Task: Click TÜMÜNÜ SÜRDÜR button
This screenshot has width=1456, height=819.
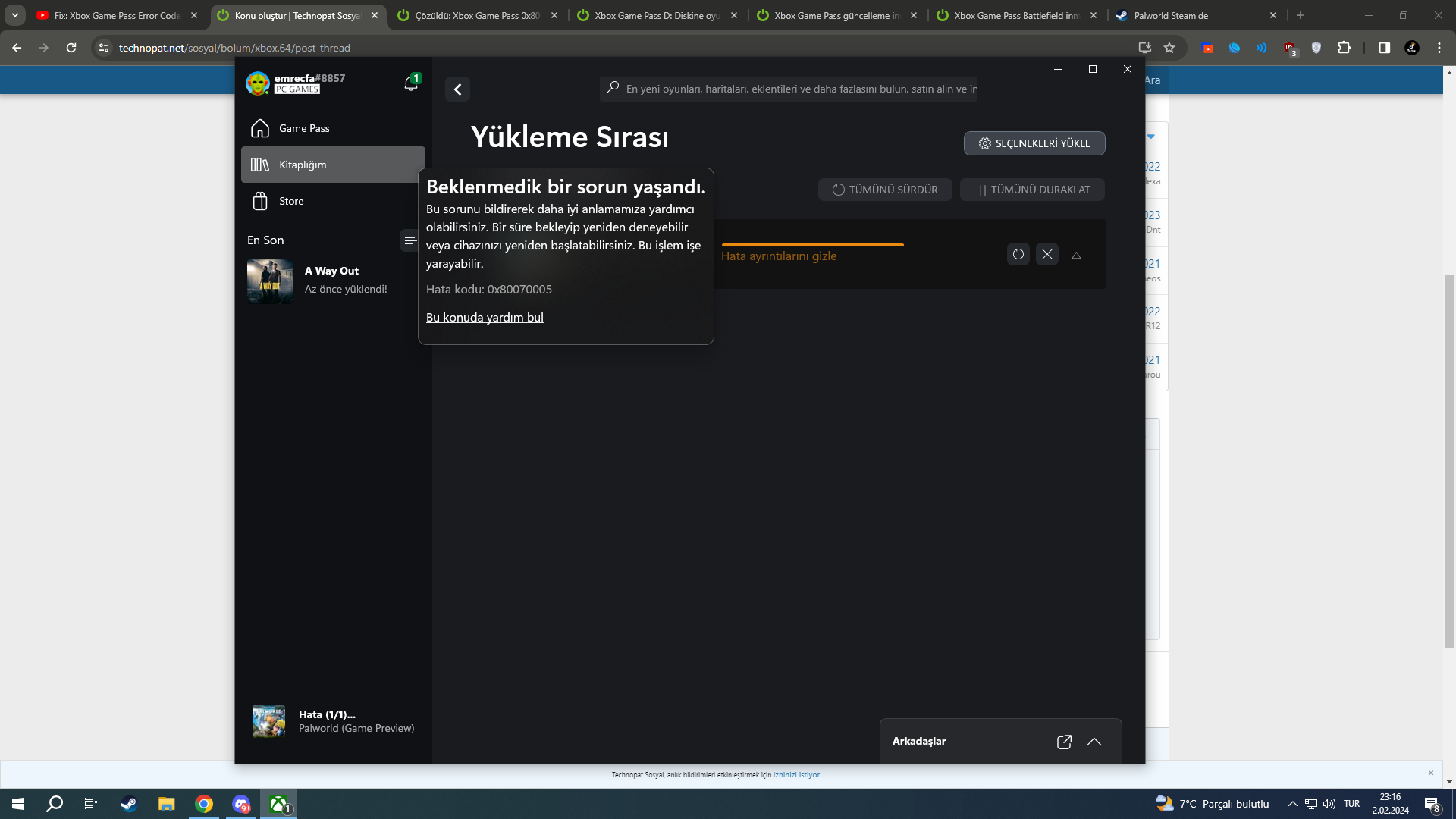Action: point(885,190)
